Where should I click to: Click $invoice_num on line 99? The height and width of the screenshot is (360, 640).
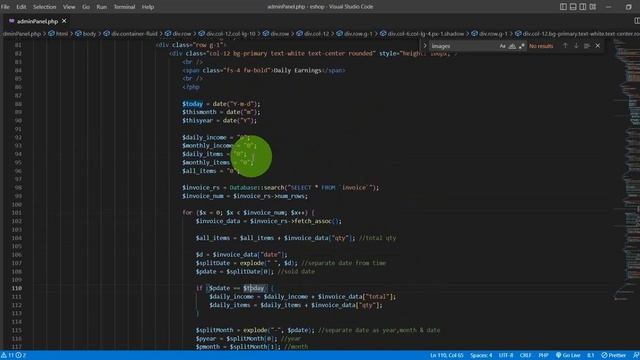(x=202, y=196)
